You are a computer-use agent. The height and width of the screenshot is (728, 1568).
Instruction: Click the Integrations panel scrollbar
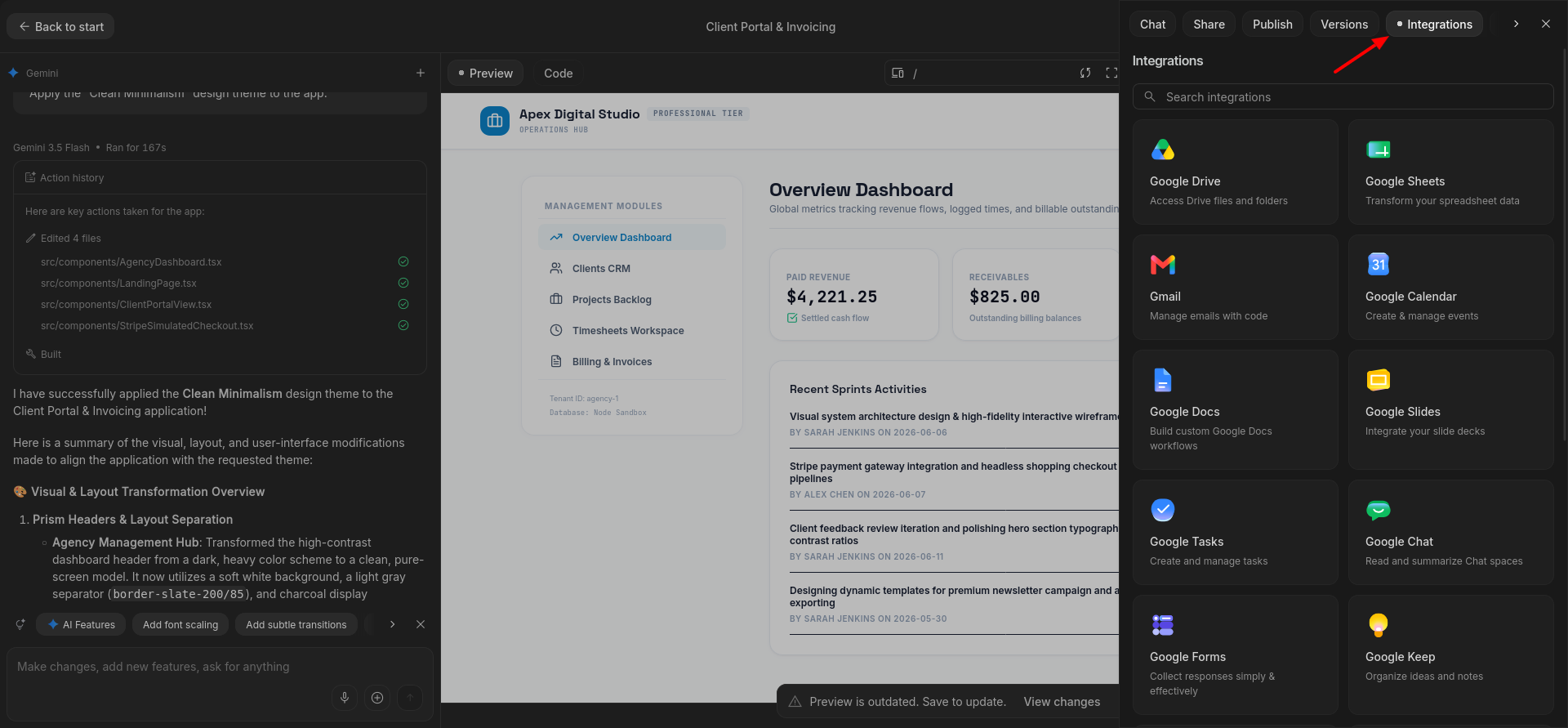(x=1564, y=245)
